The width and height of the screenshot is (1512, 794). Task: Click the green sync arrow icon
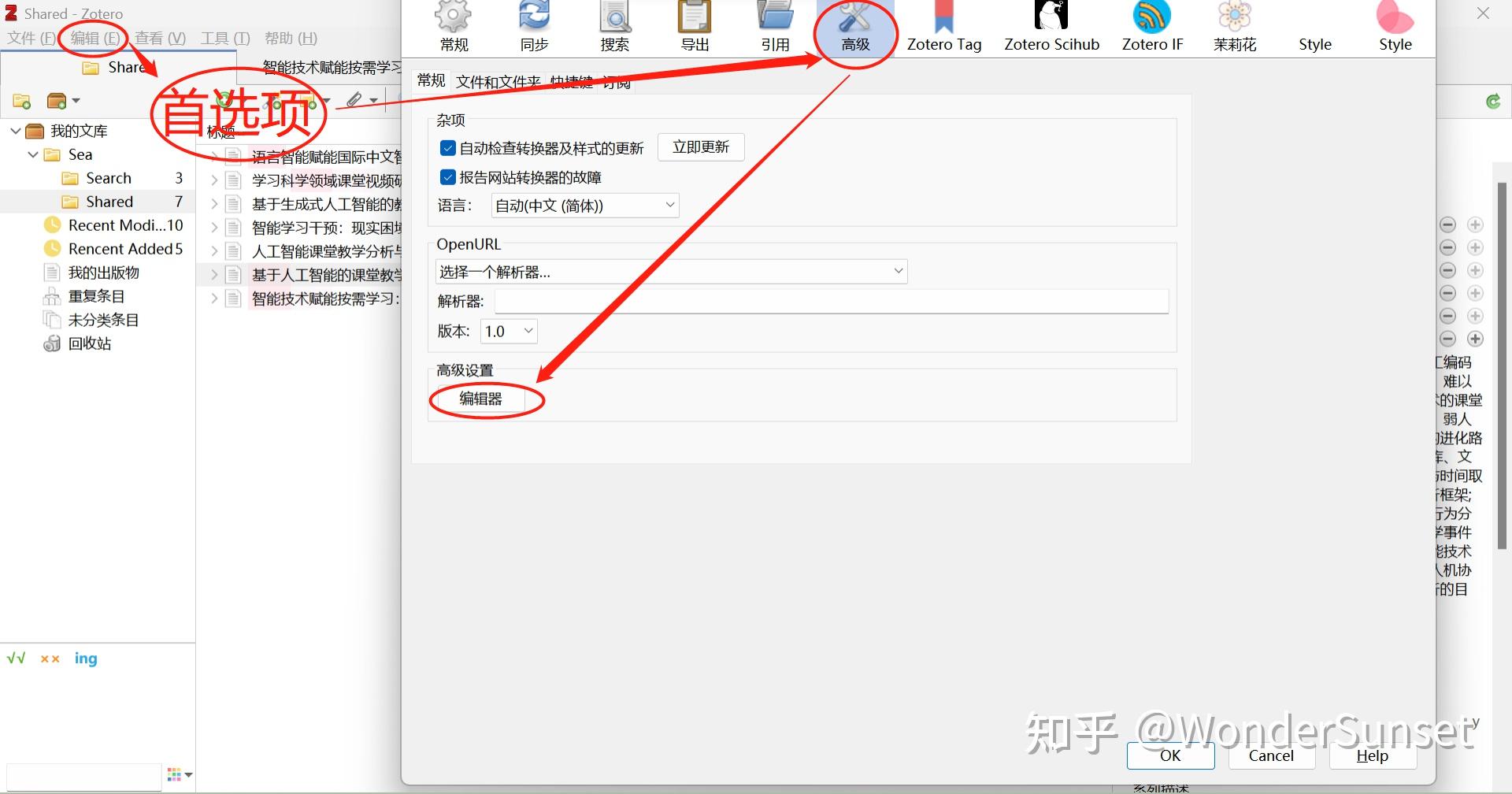(x=1493, y=101)
